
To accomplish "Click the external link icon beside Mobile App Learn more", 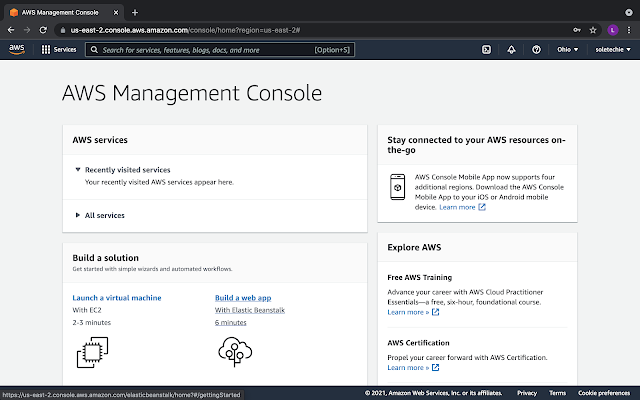I will click(482, 207).
